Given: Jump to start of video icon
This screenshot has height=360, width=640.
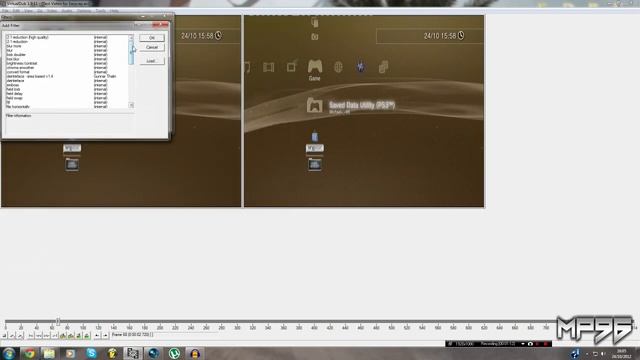Looking at the screenshot, I should pos(31,335).
